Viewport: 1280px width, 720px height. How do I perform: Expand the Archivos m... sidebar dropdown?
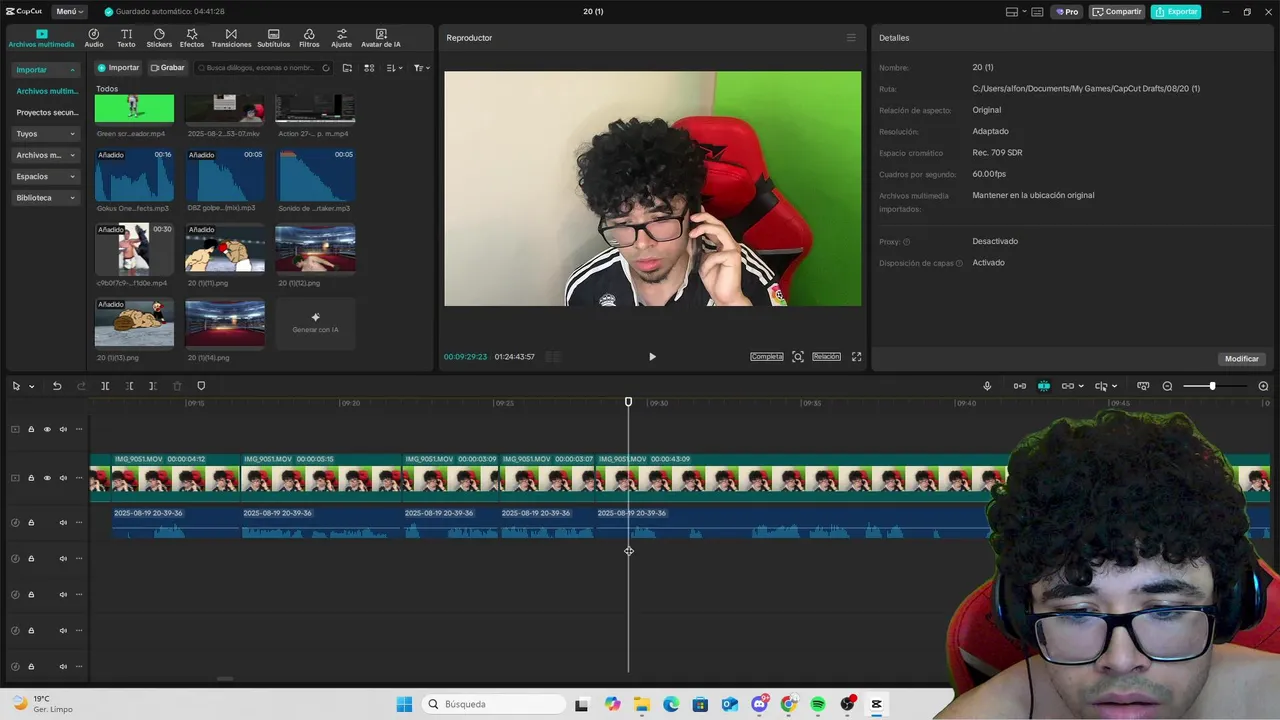[45, 155]
